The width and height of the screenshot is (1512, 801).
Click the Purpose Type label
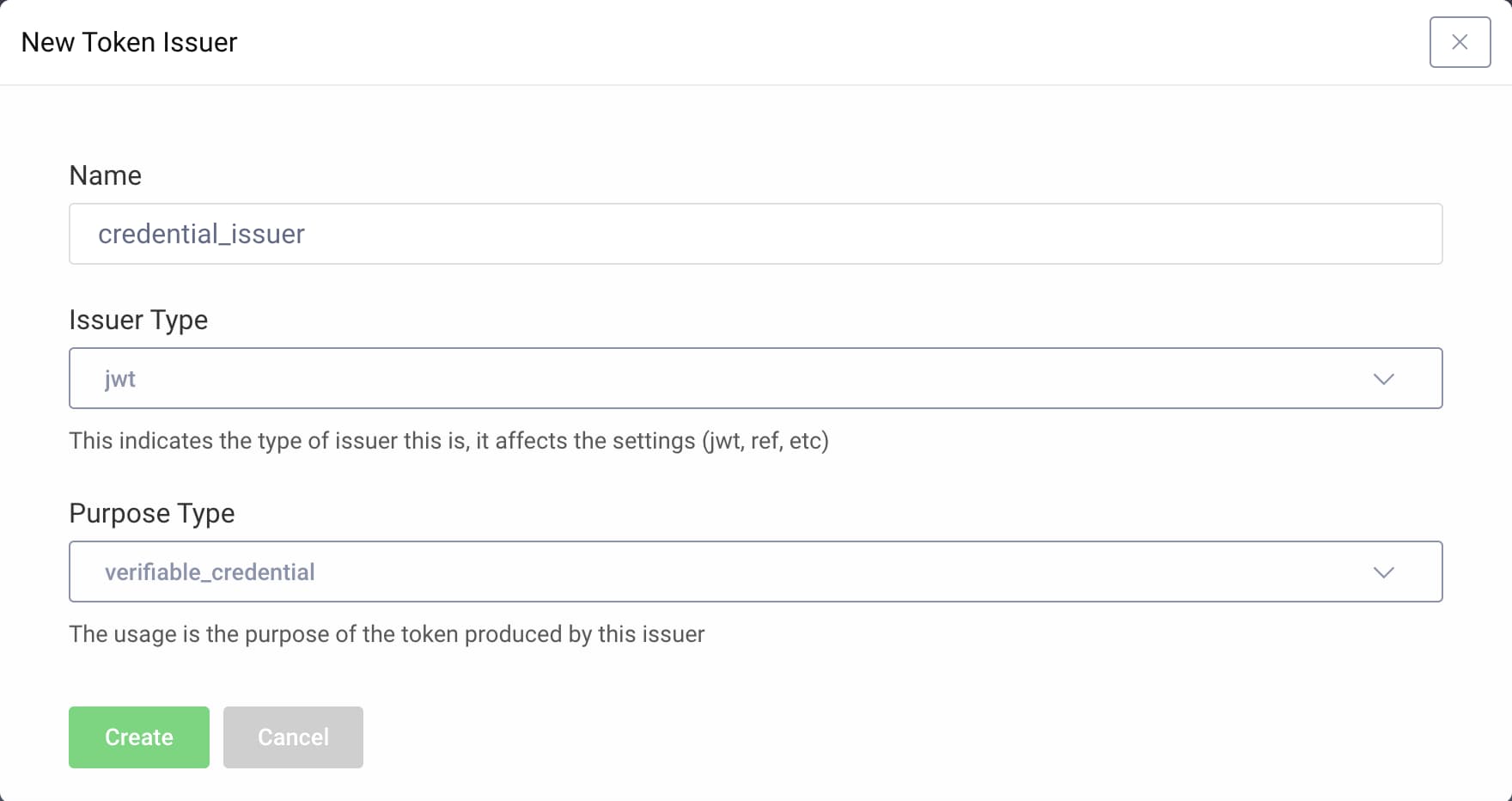152,512
